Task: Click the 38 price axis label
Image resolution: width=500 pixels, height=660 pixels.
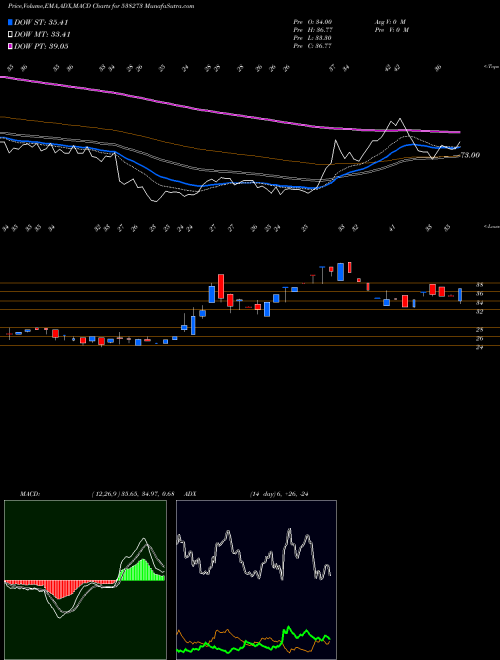Action: click(x=479, y=285)
